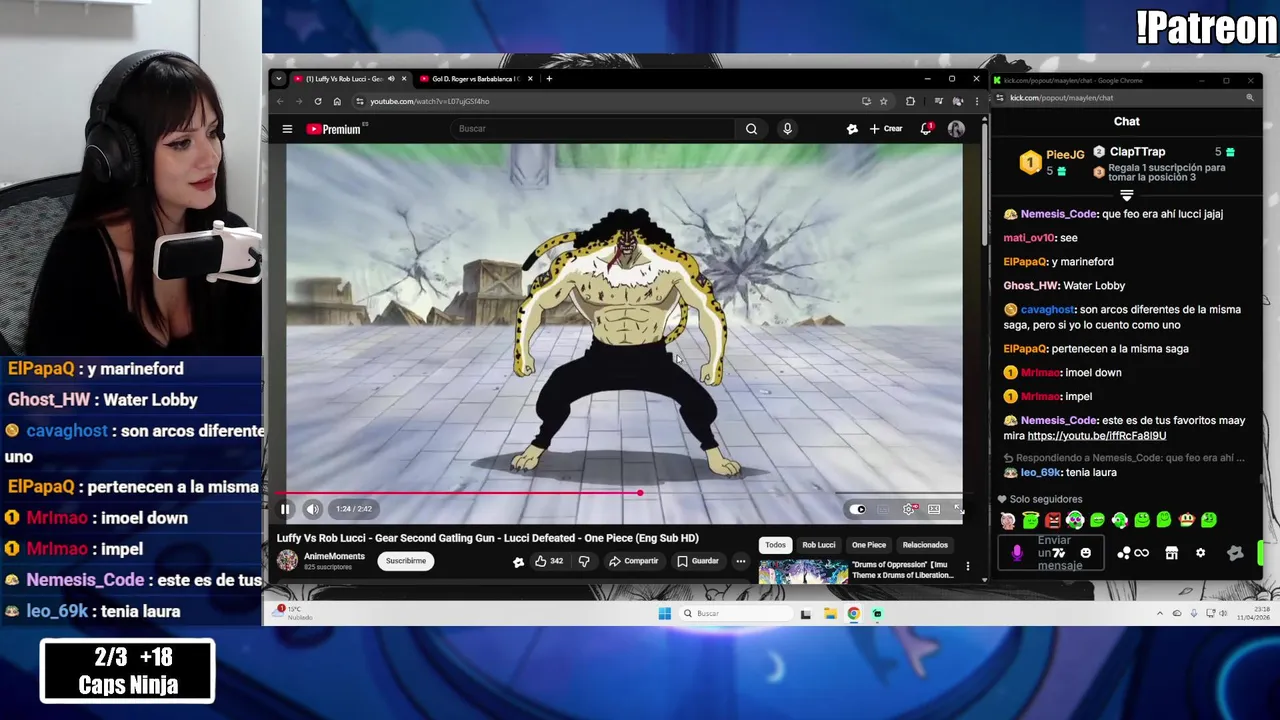Open the YouTube account avatar menu

(956, 129)
